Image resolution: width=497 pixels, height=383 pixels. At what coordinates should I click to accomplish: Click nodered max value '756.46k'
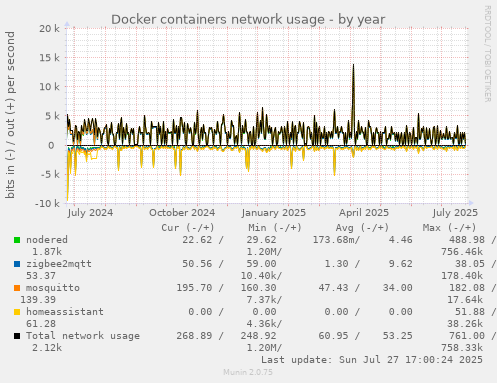[x=462, y=252]
